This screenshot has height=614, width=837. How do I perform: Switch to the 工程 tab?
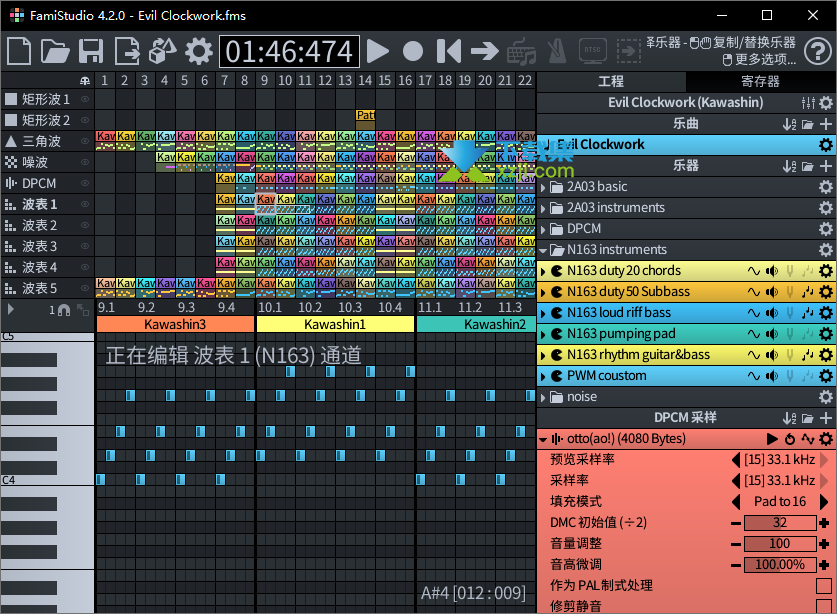tap(611, 81)
